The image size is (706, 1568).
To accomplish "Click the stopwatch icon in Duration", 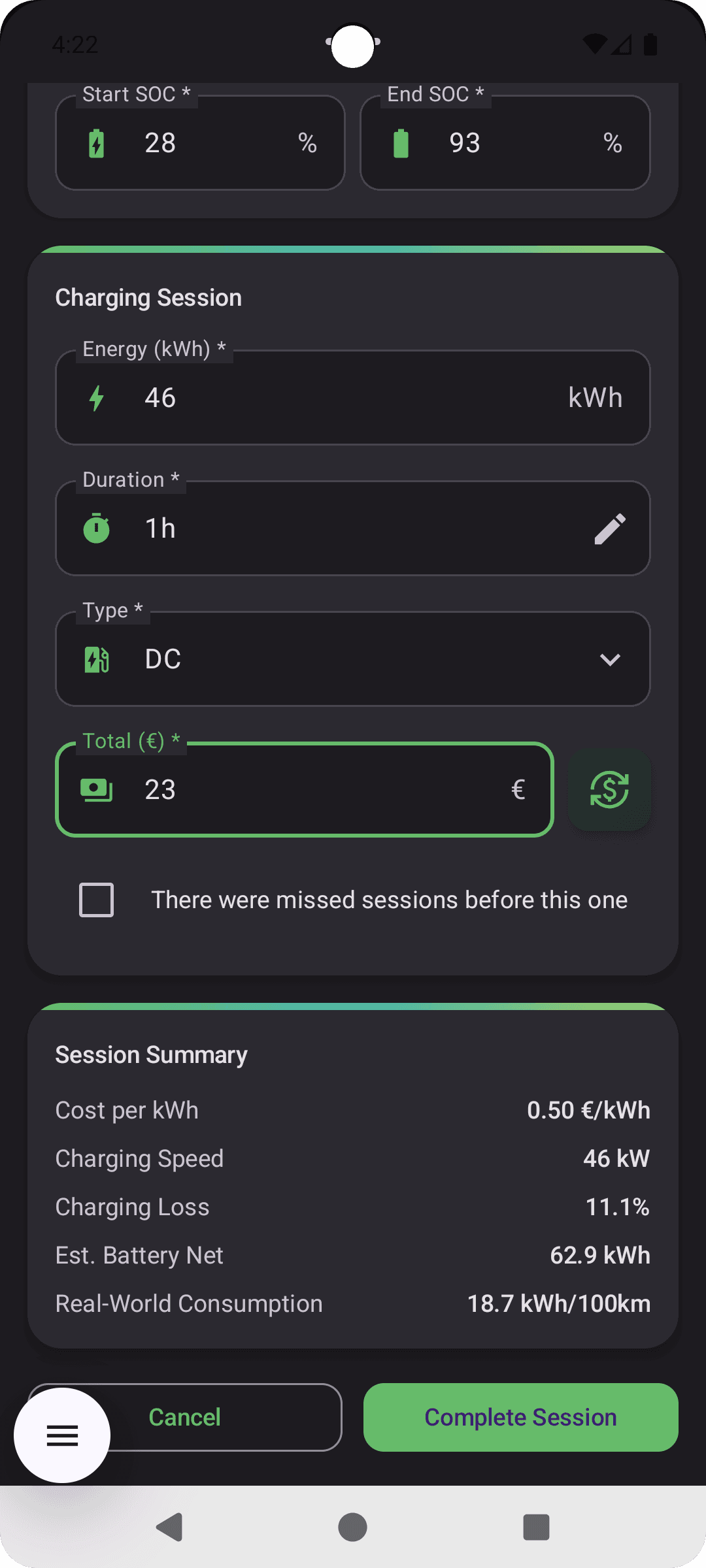I will click(97, 529).
